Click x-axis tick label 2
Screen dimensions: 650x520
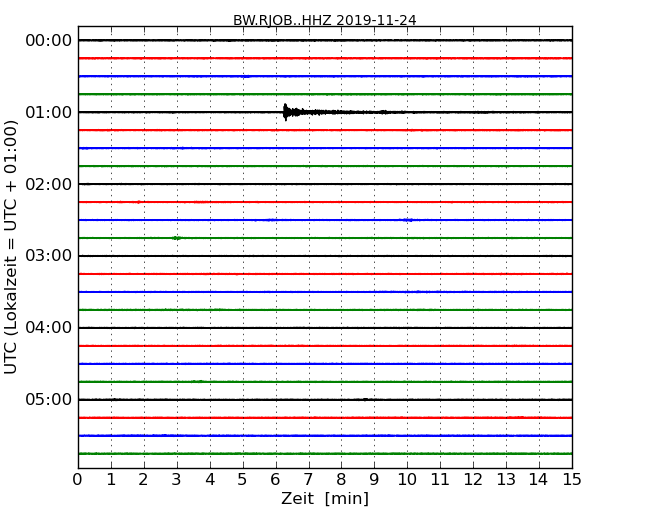tap(143, 480)
